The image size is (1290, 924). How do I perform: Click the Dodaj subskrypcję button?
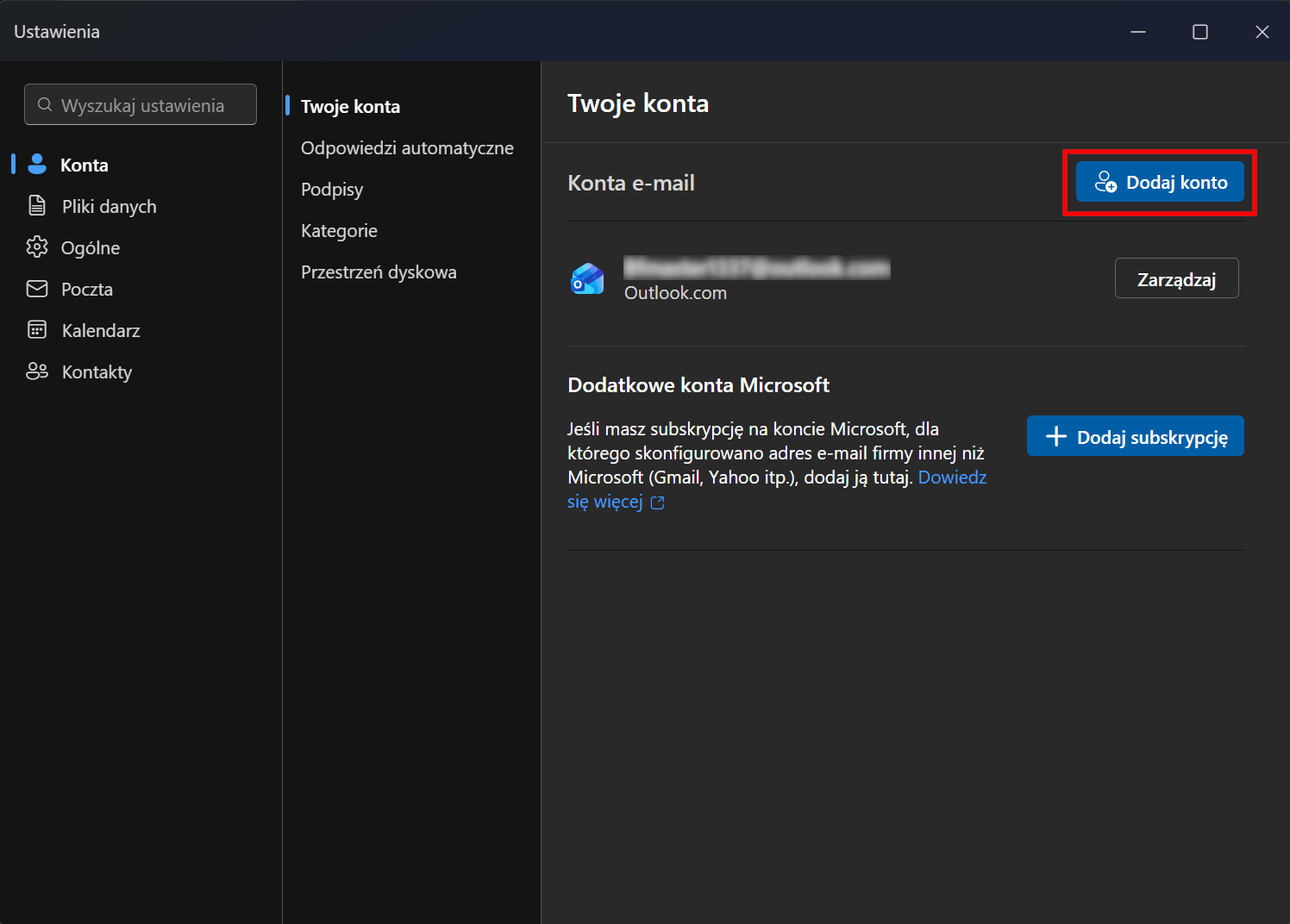1135,436
